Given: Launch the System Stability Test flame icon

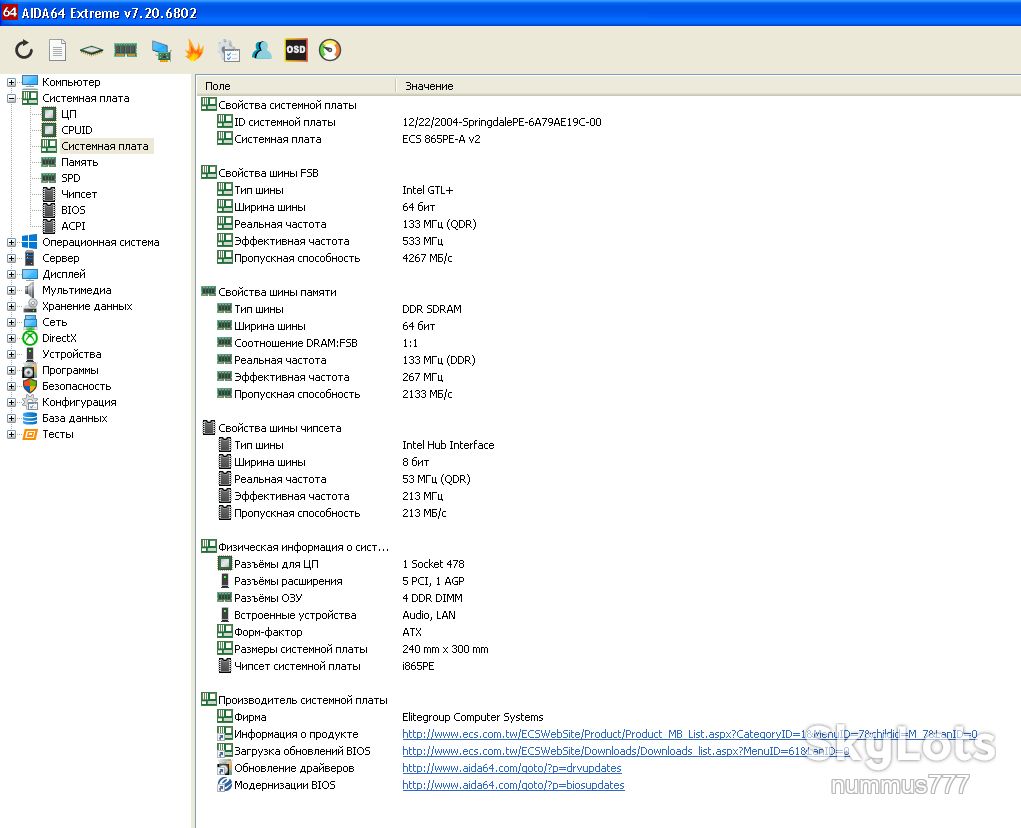Looking at the screenshot, I should coord(194,50).
